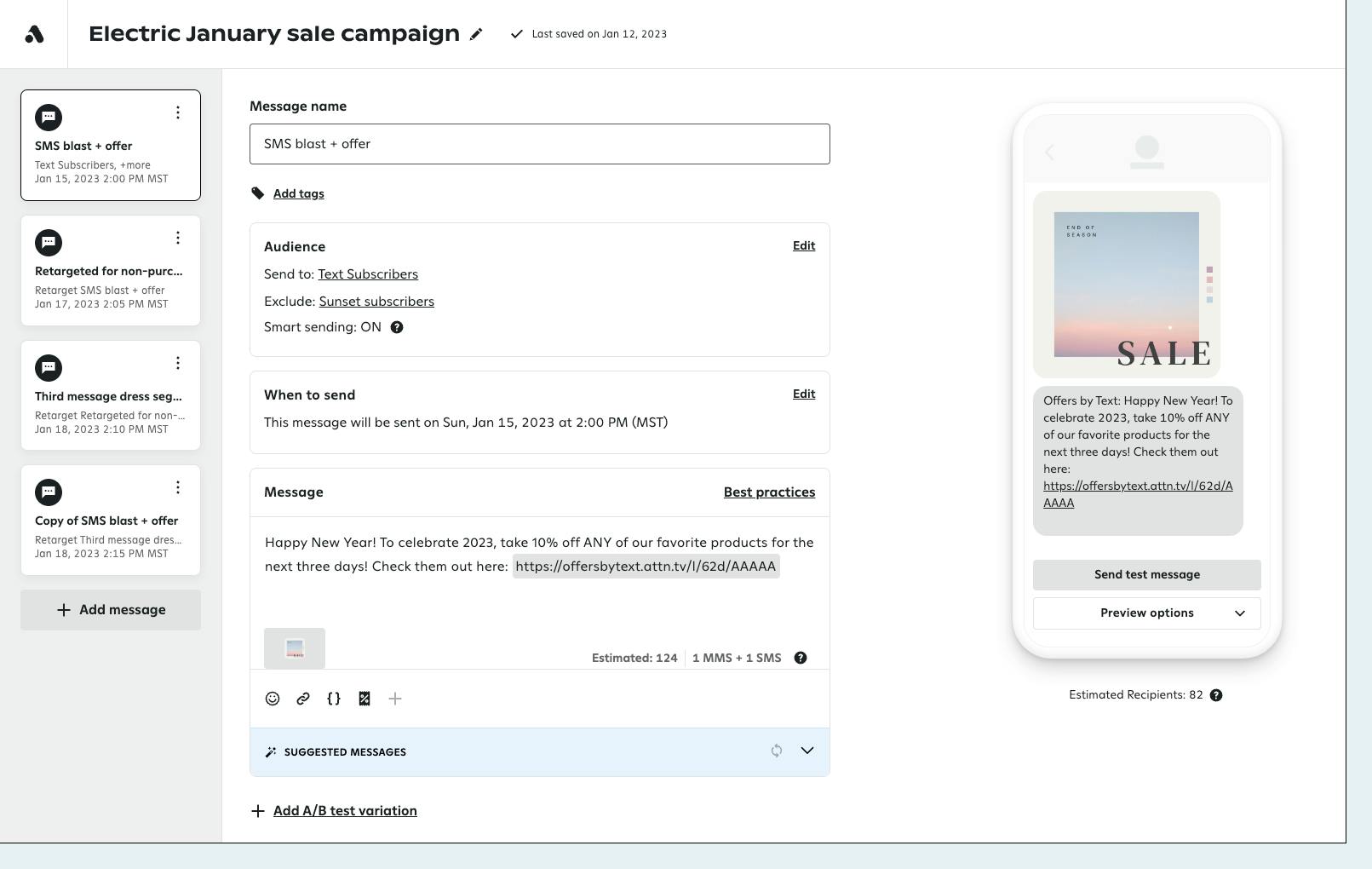Open Best practices link

(x=769, y=492)
